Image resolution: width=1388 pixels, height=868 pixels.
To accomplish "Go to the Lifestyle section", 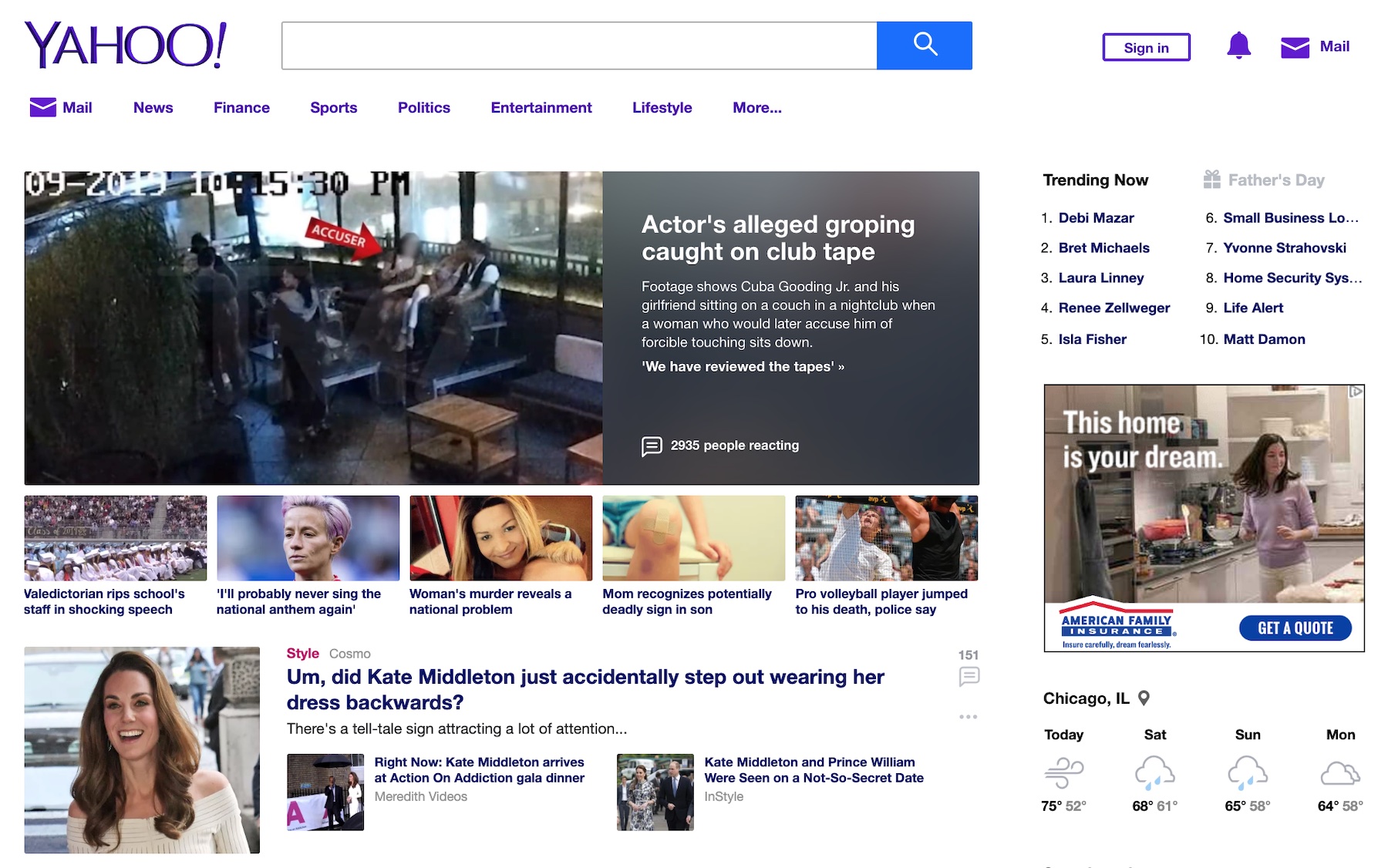I will click(x=662, y=108).
